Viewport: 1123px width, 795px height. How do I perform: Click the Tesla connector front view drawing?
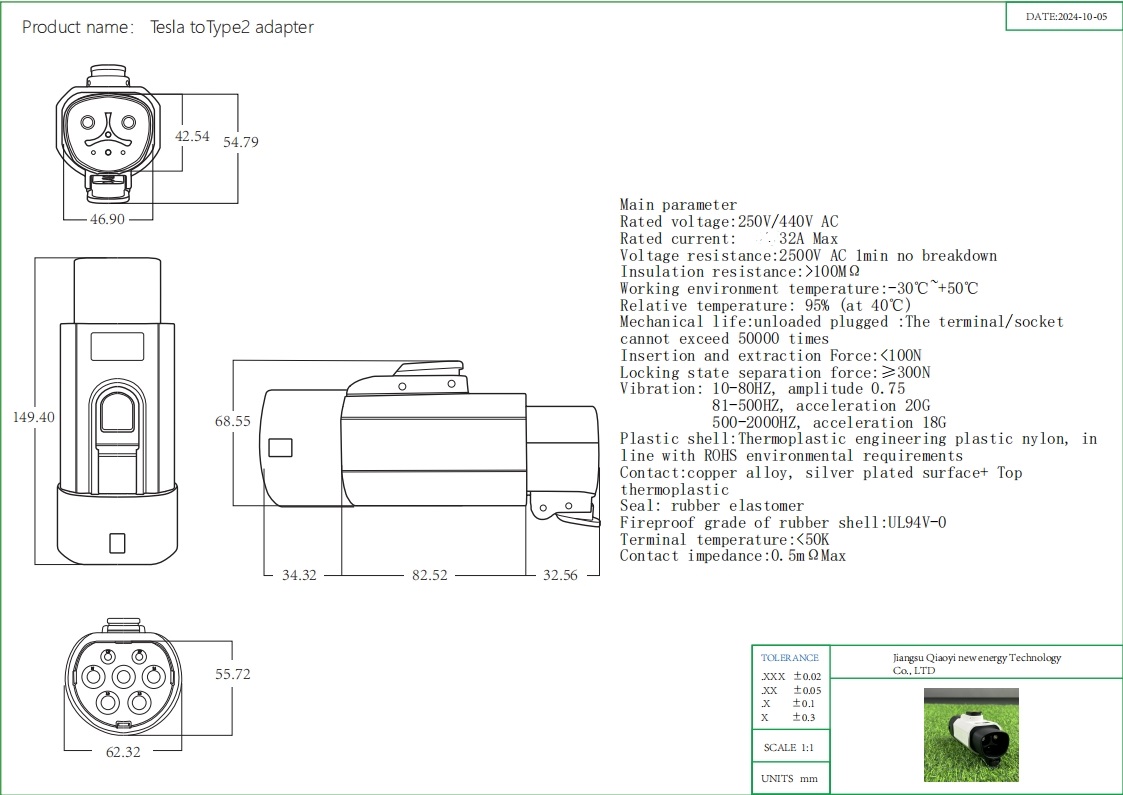(x=108, y=135)
